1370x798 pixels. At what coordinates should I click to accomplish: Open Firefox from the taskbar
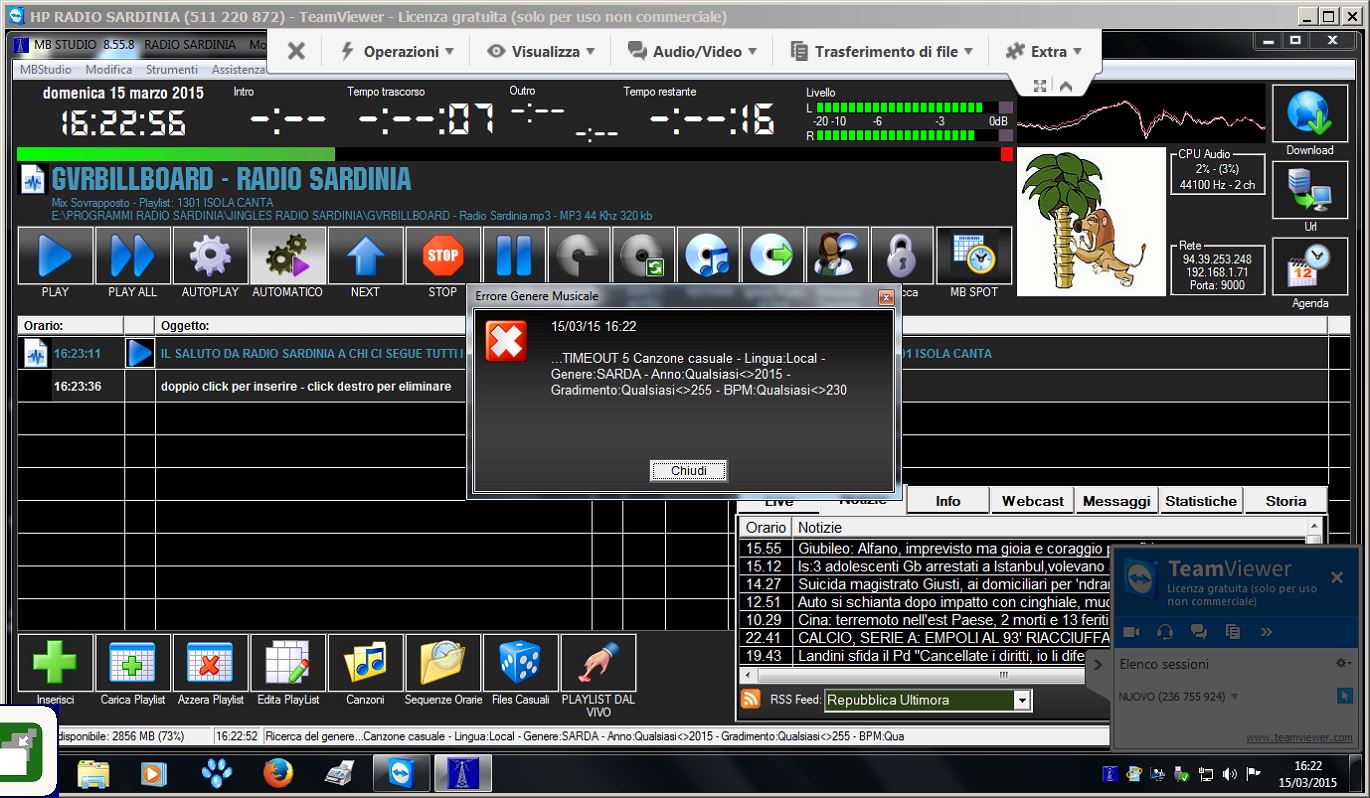[x=278, y=772]
